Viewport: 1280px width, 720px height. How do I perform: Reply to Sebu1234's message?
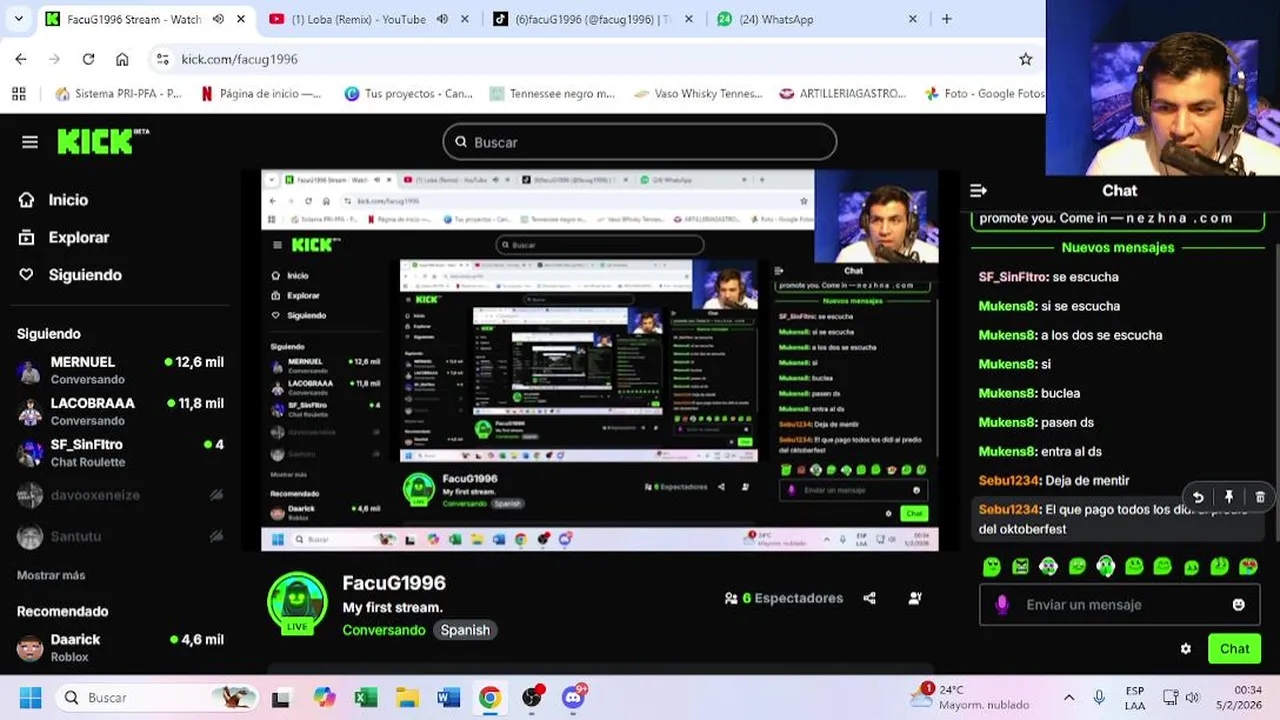pos(1198,497)
